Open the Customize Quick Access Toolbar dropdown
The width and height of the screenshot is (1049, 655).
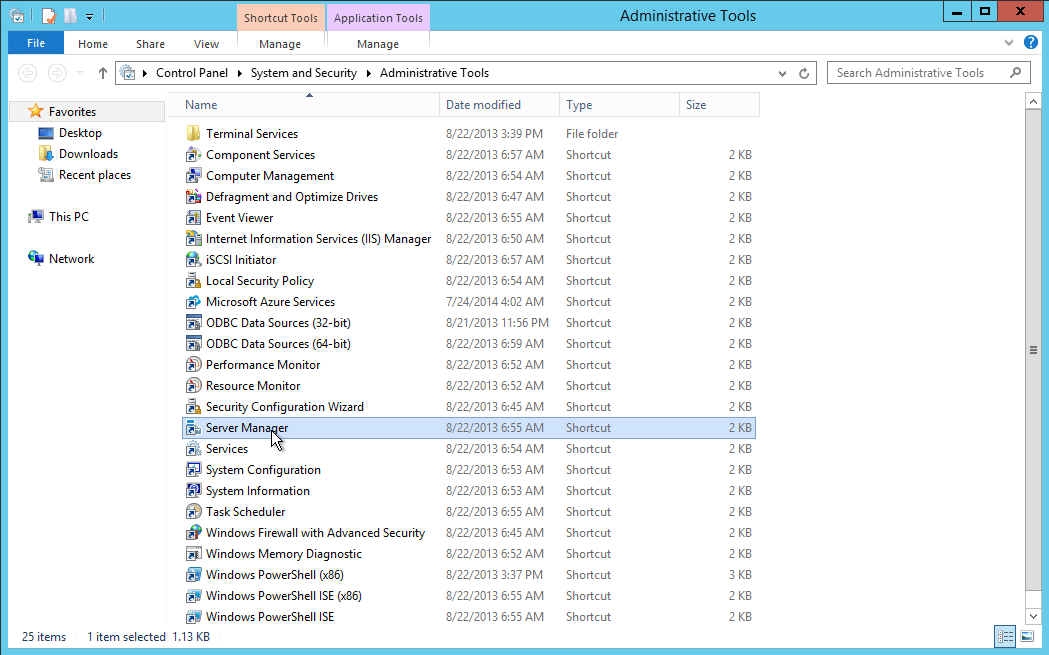point(89,17)
